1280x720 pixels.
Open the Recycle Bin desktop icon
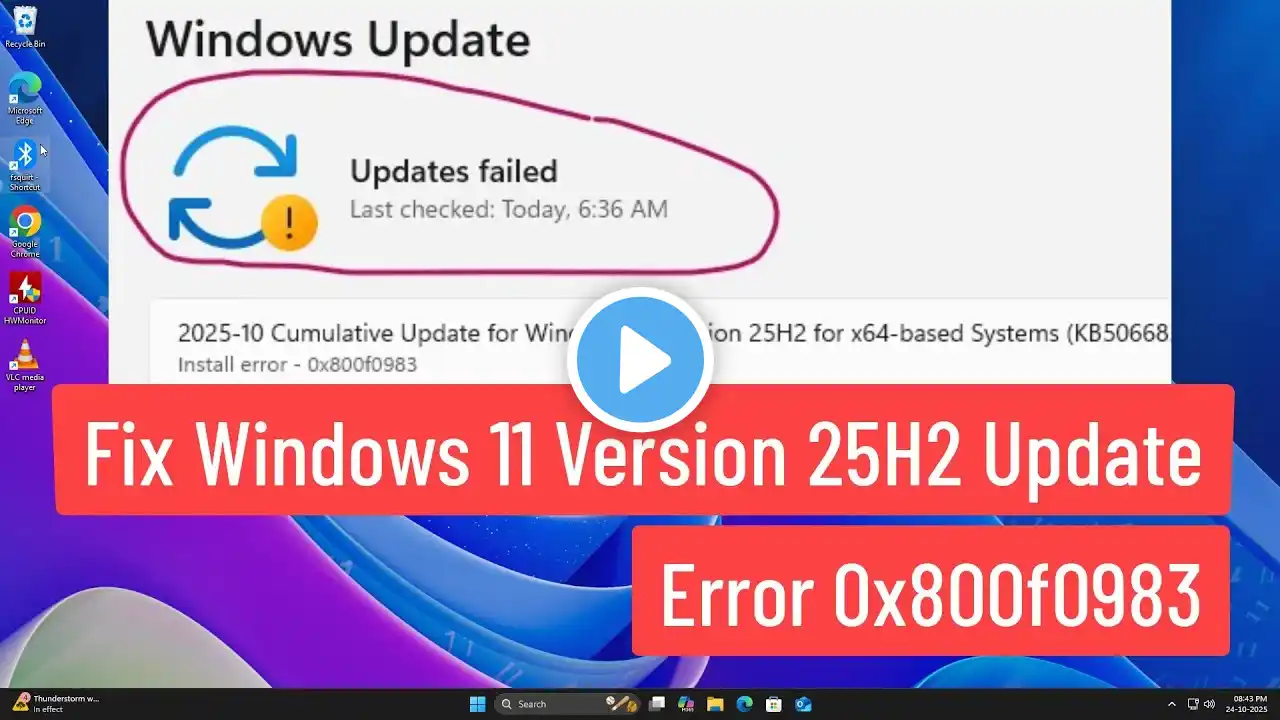coord(24,27)
